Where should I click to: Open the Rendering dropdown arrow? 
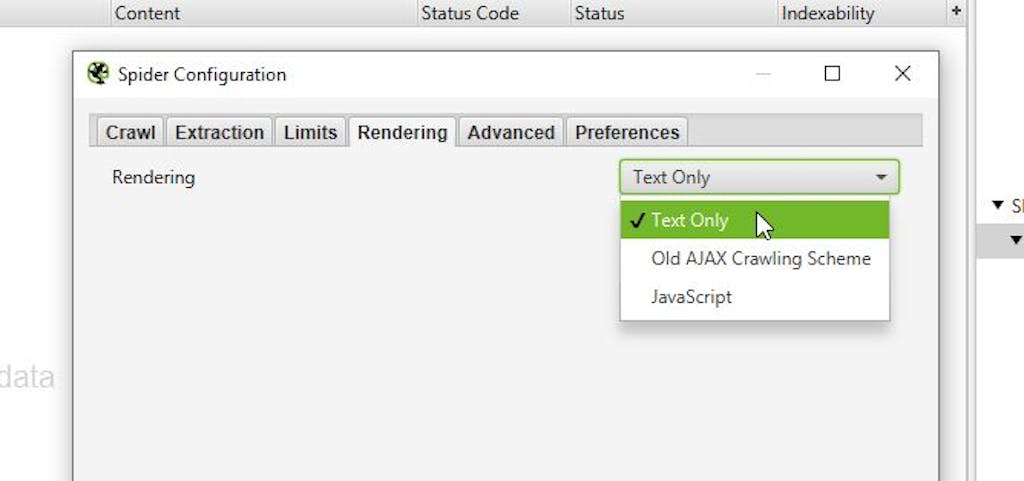coord(881,178)
